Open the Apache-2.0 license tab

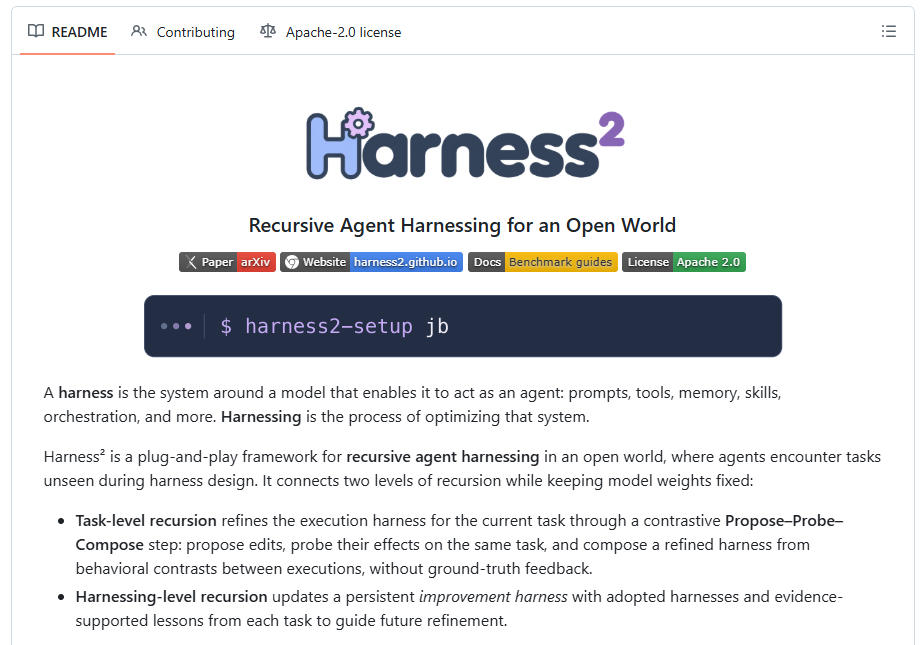click(x=331, y=32)
